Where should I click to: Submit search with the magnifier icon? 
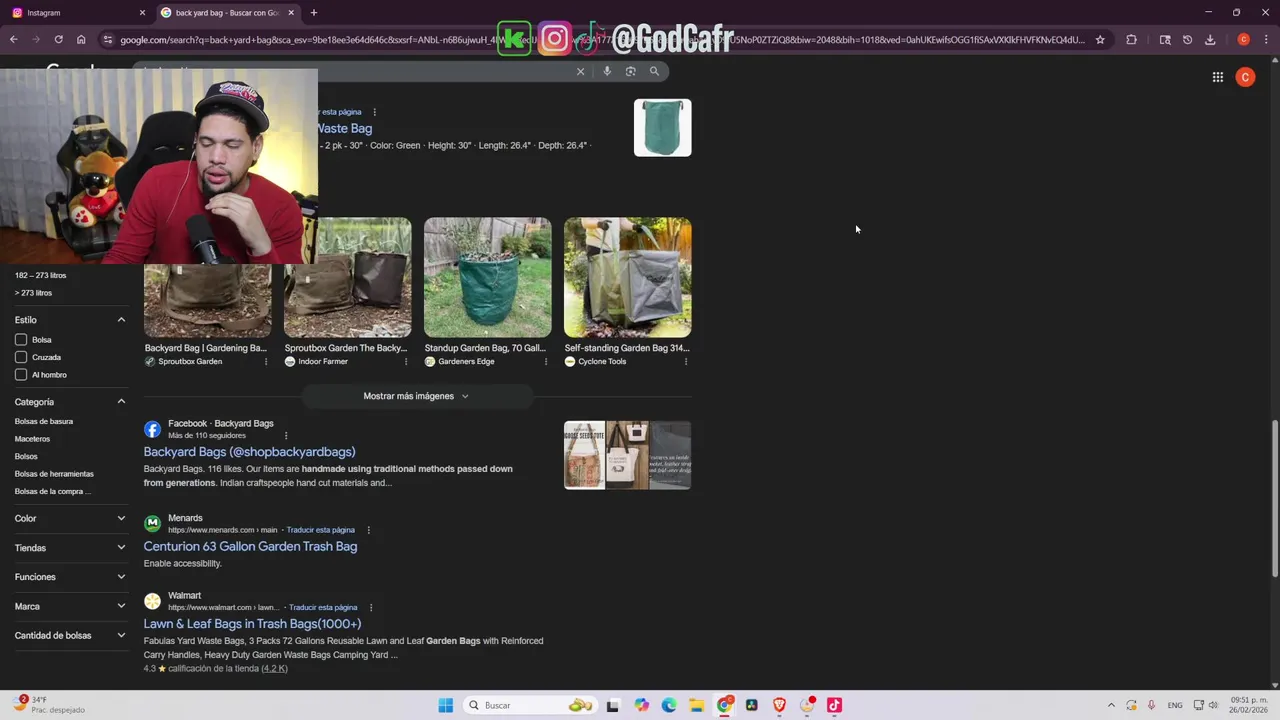point(654,71)
